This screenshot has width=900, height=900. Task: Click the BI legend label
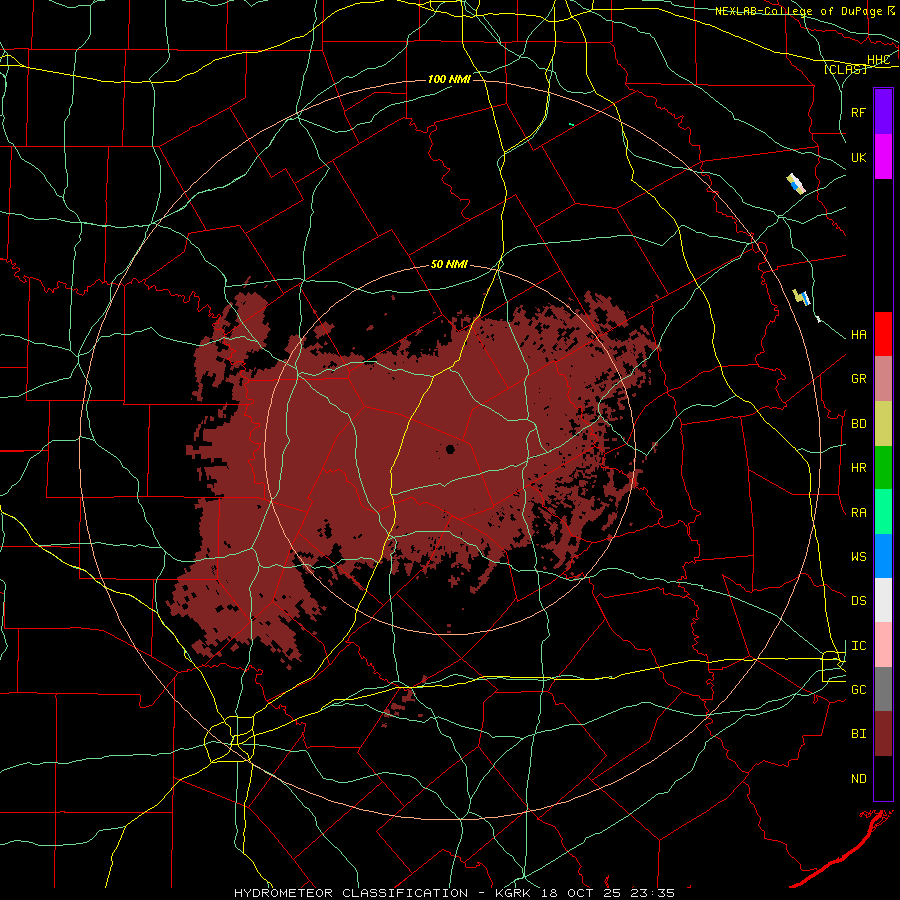858,734
